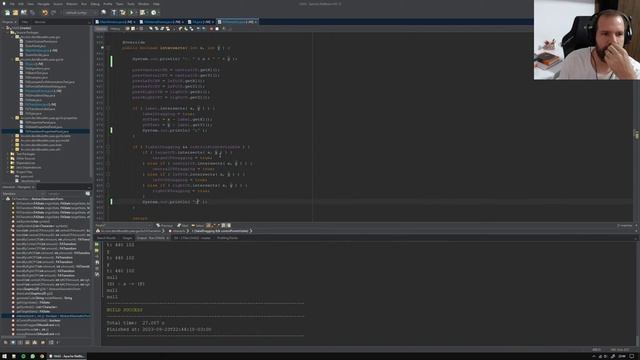Screen dimensions: 640x360
Task: Select the highlighted file in Projects tree
Action: pyautogui.click(x=46, y=131)
